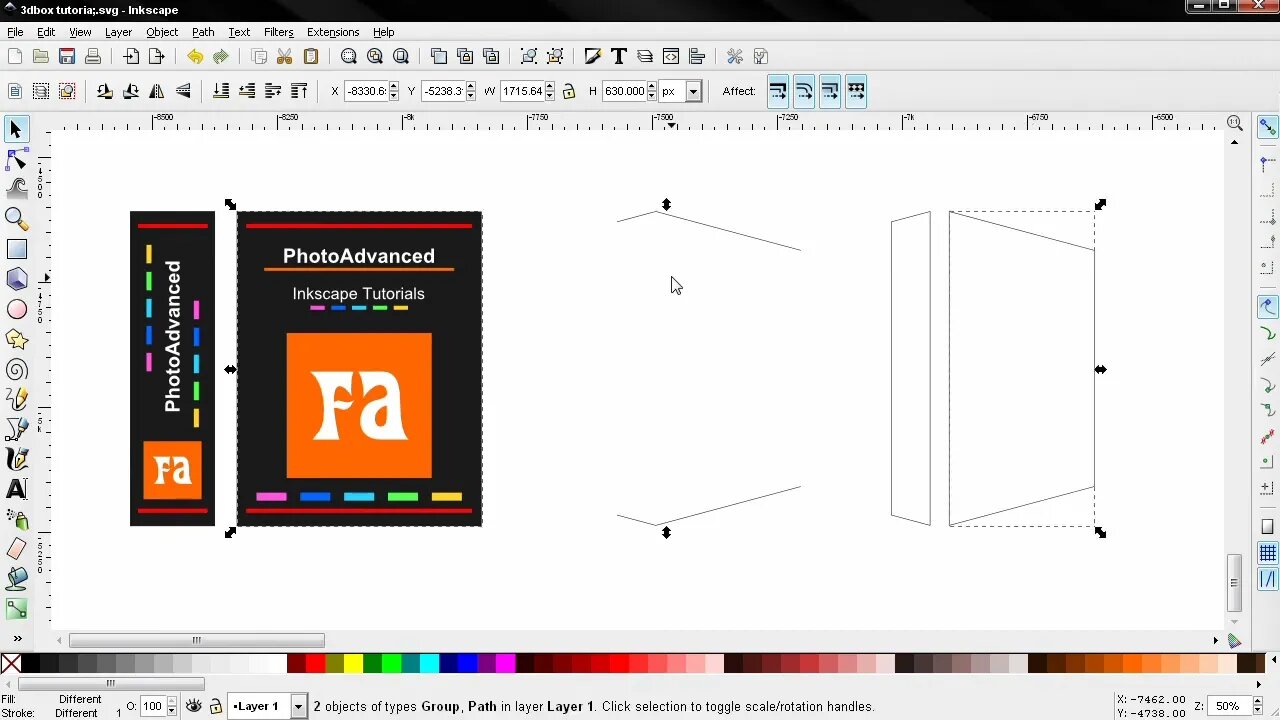Image resolution: width=1280 pixels, height=720 pixels.
Task: Increase X coordinate with stepper
Action: pos(394,86)
